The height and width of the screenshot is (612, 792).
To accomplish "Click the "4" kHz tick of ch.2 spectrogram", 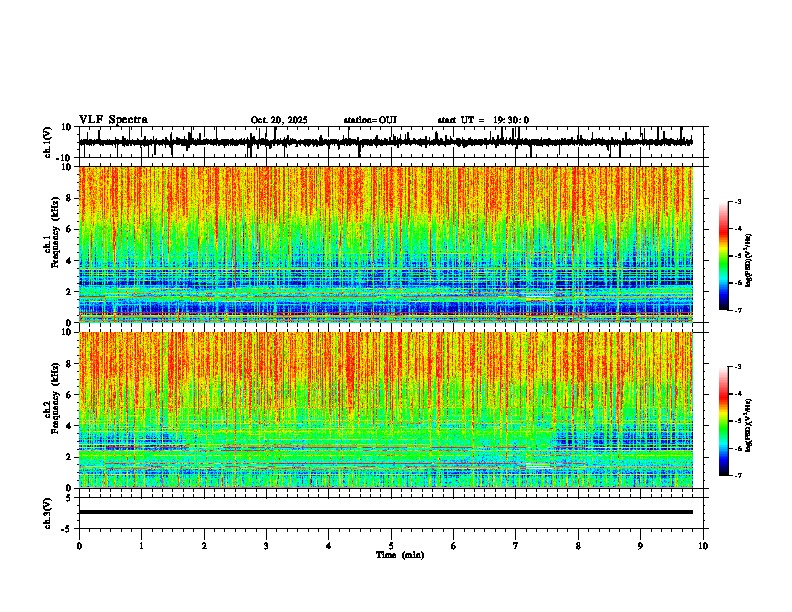I will pyautogui.click(x=70, y=426).
